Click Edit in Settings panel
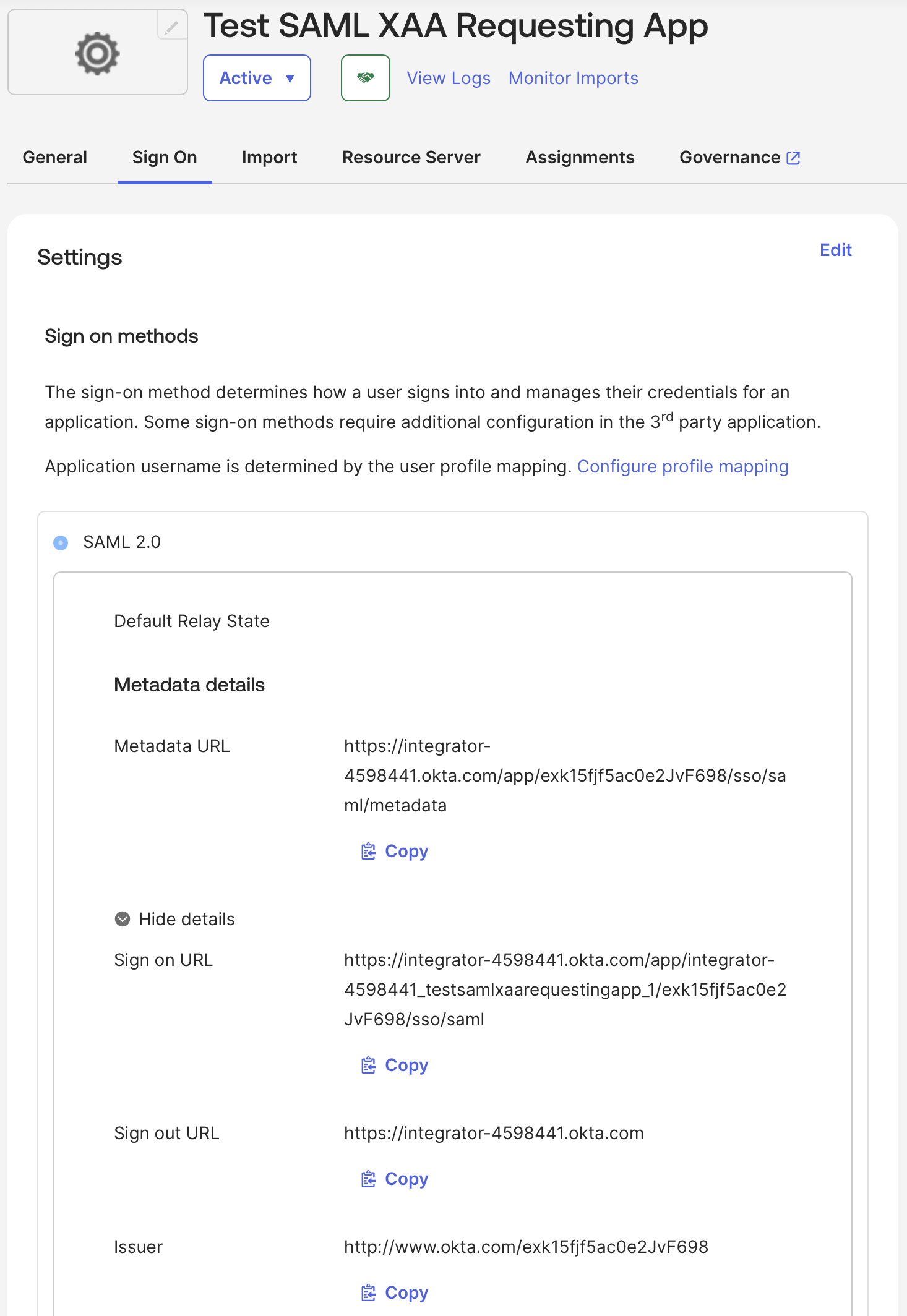This screenshot has width=907, height=1316. coord(836,250)
